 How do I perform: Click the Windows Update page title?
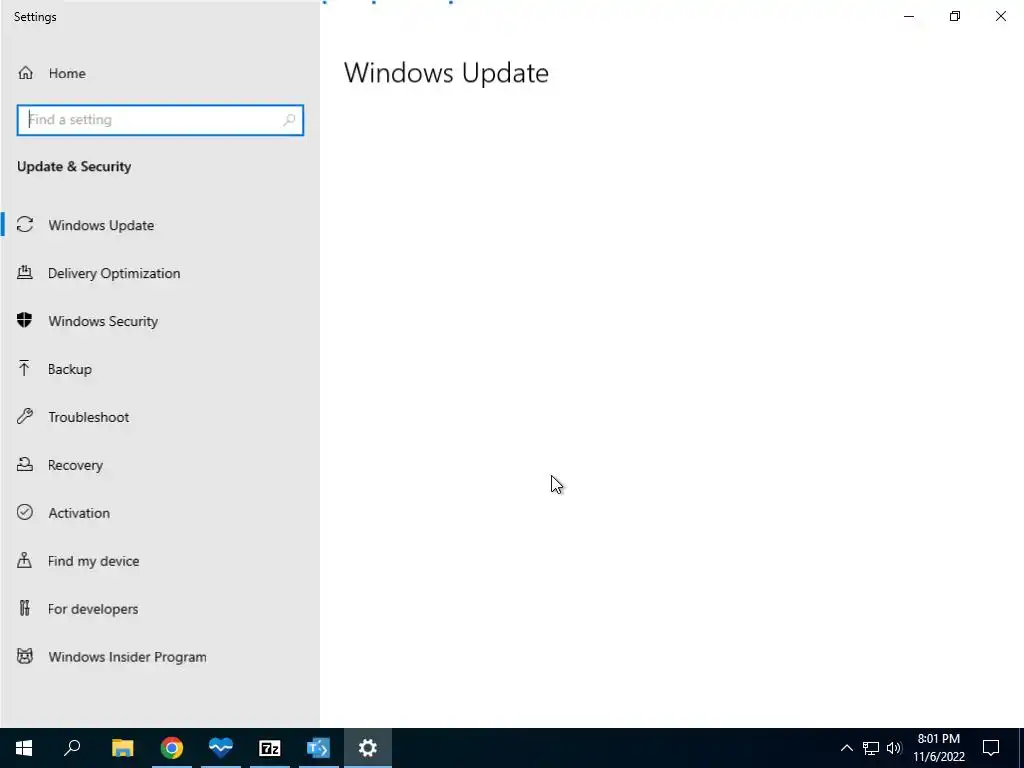tap(446, 73)
